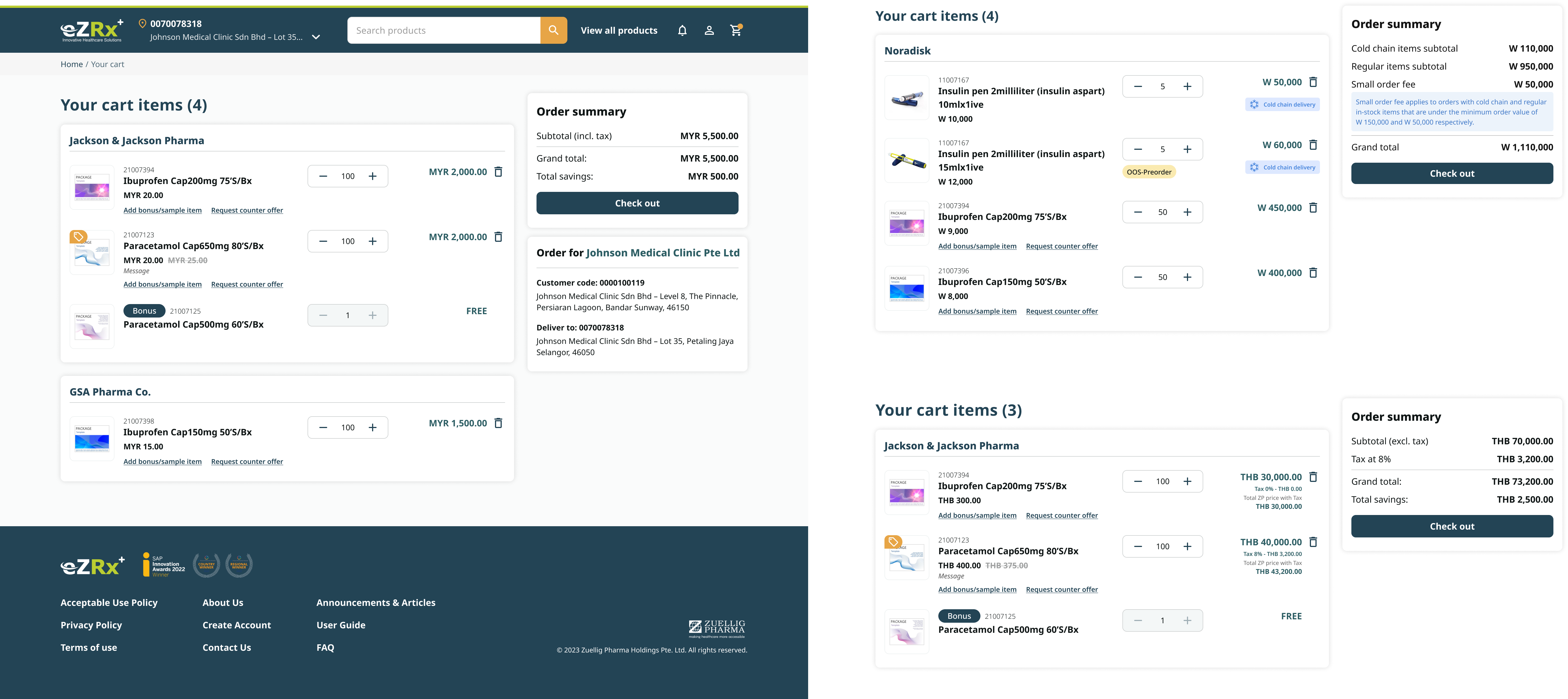Click Check out in MYR order summary
1568x699 pixels.
click(x=637, y=203)
